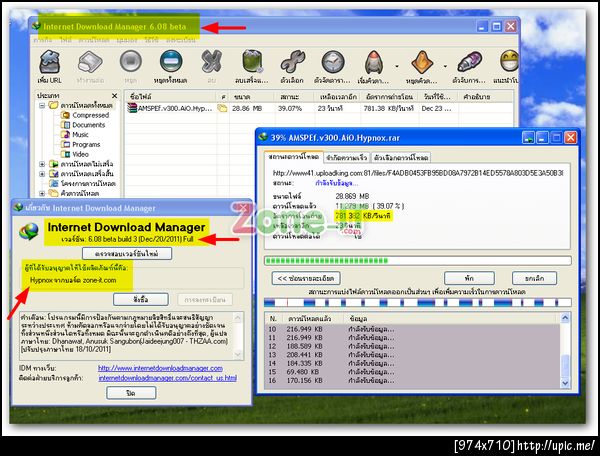Select the Music category

pyautogui.click(x=80, y=135)
